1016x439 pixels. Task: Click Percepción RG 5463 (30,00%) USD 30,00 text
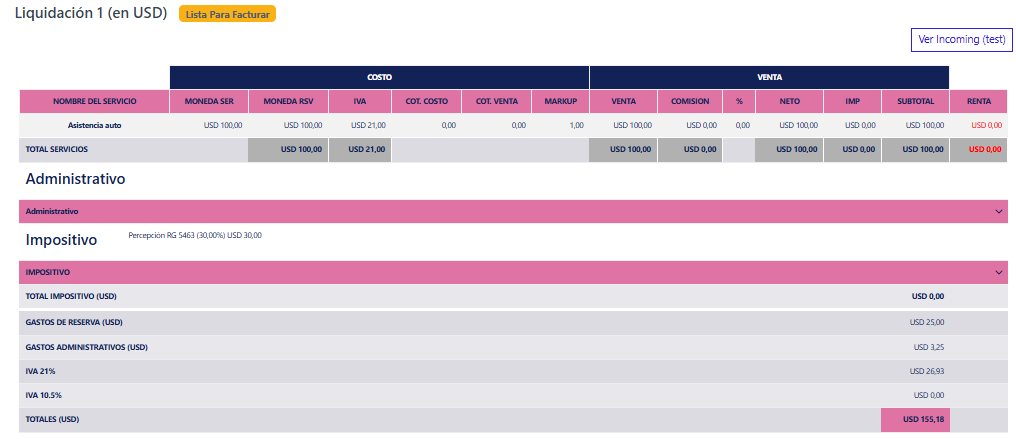tap(195, 235)
